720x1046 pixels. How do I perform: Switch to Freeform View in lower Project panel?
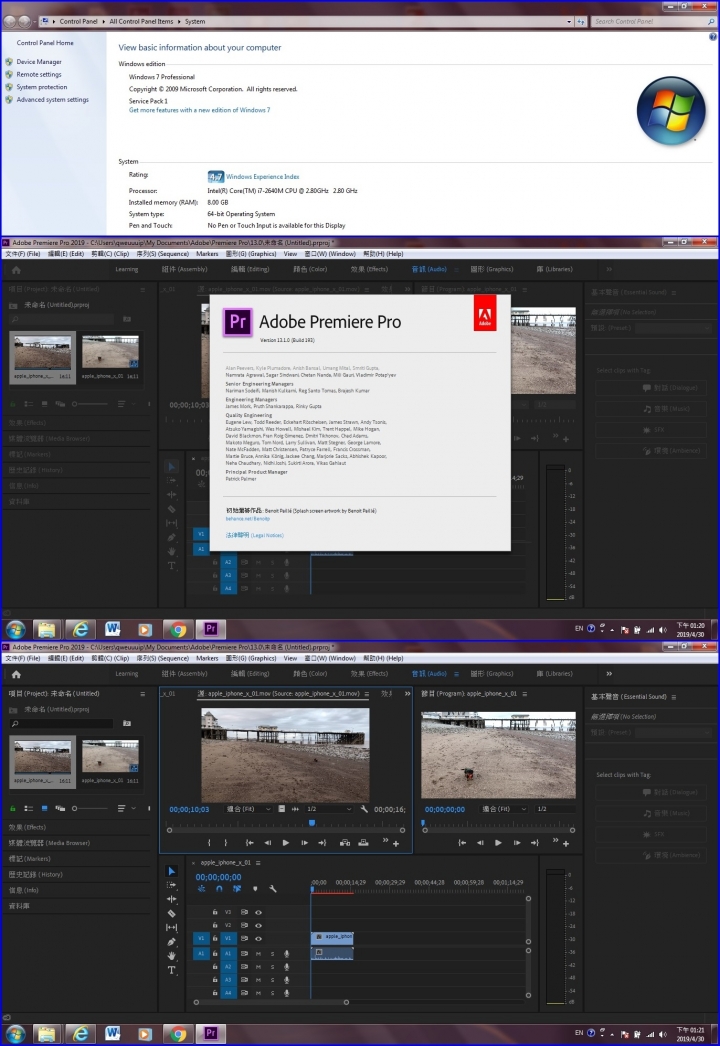point(60,809)
